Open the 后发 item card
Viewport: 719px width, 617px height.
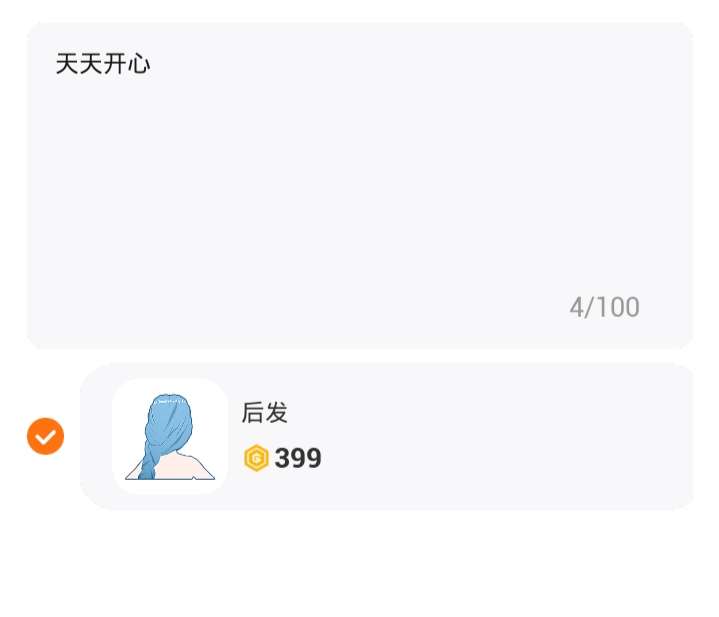tap(387, 436)
